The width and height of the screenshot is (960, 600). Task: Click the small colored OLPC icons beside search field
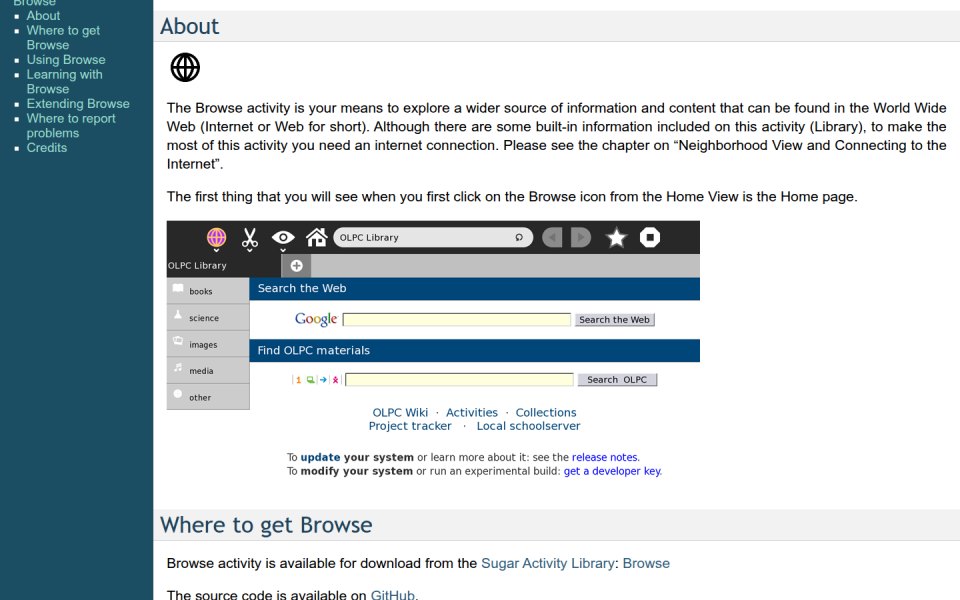point(316,380)
